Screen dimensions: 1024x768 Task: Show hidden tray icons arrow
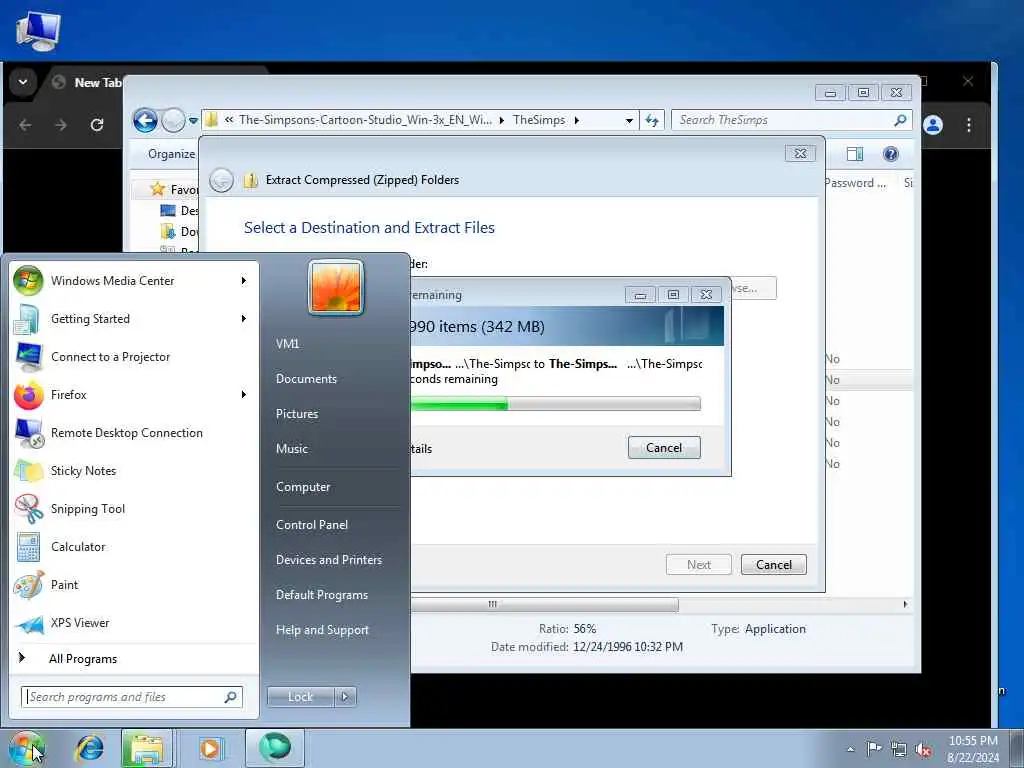(x=850, y=749)
